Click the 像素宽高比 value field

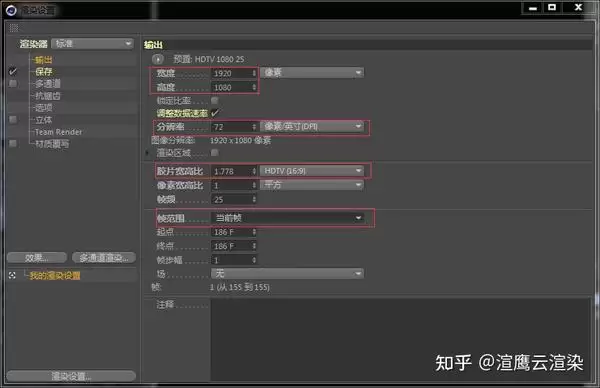click(x=231, y=185)
